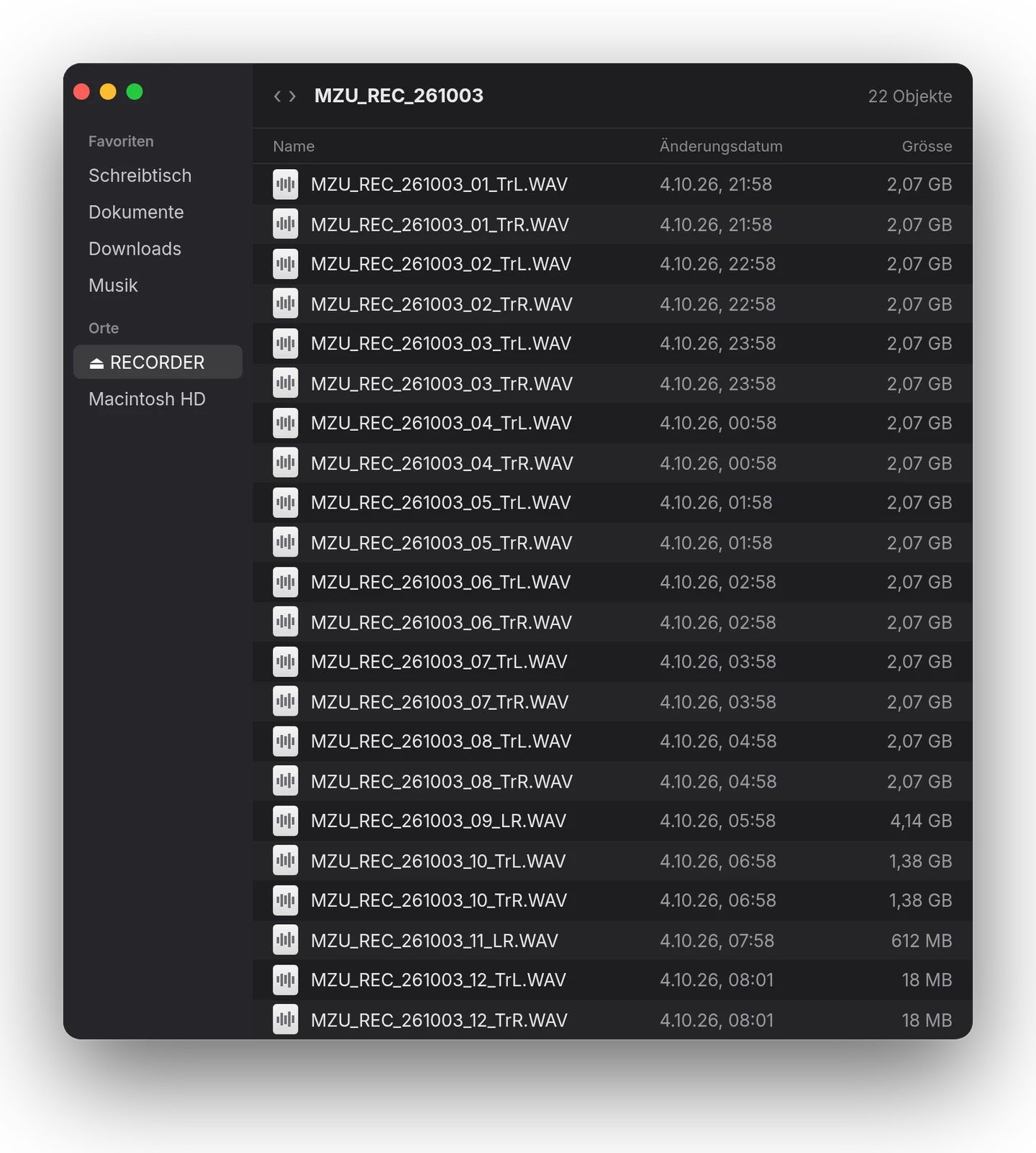Go forward with the right chevron
Screen dimensions: 1036x1153
click(x=292, y=96)
